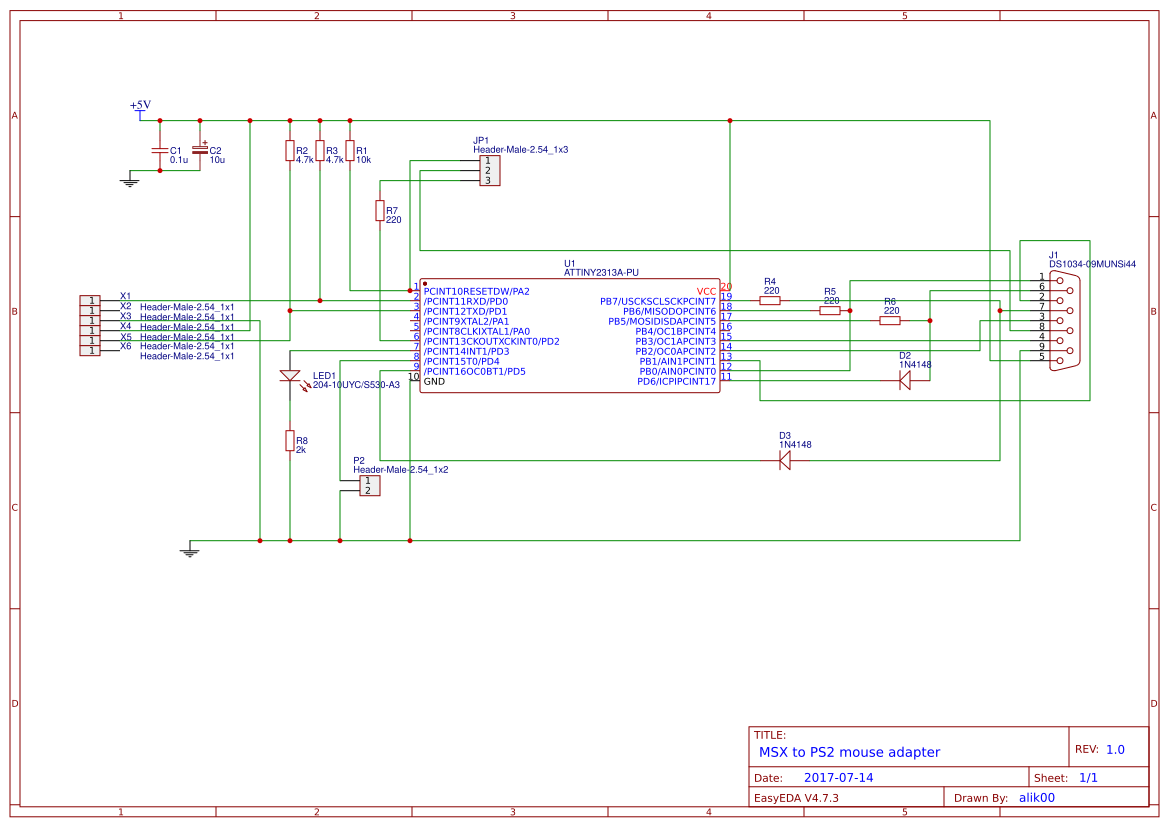
Task: Select the C2 10u polarized capacitor
Action: click(200, 150)
